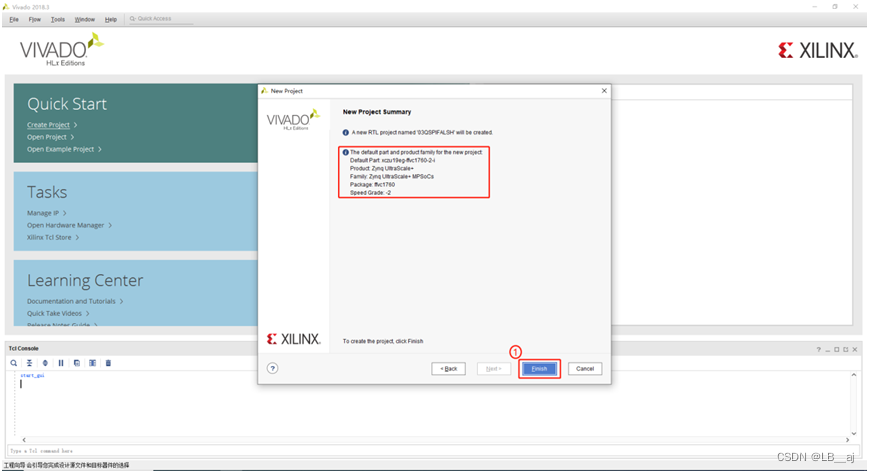869x473 pixels.
Task: Click the Back button in the wizard
Action: tap(448, 369)
